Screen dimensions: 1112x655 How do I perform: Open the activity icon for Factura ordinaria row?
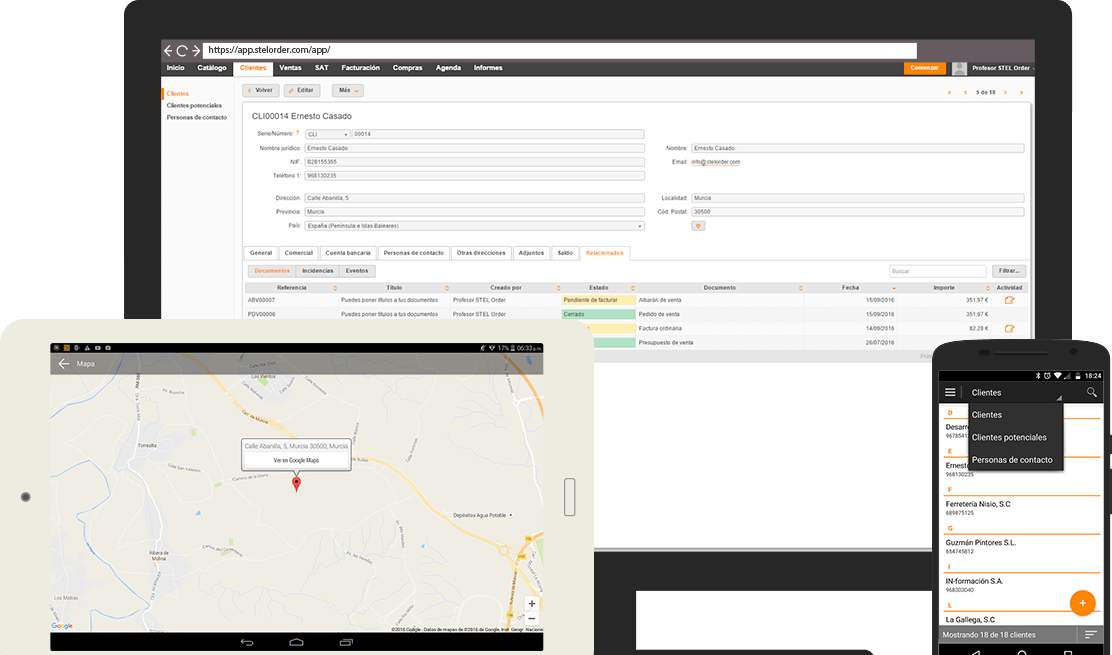1009,329
